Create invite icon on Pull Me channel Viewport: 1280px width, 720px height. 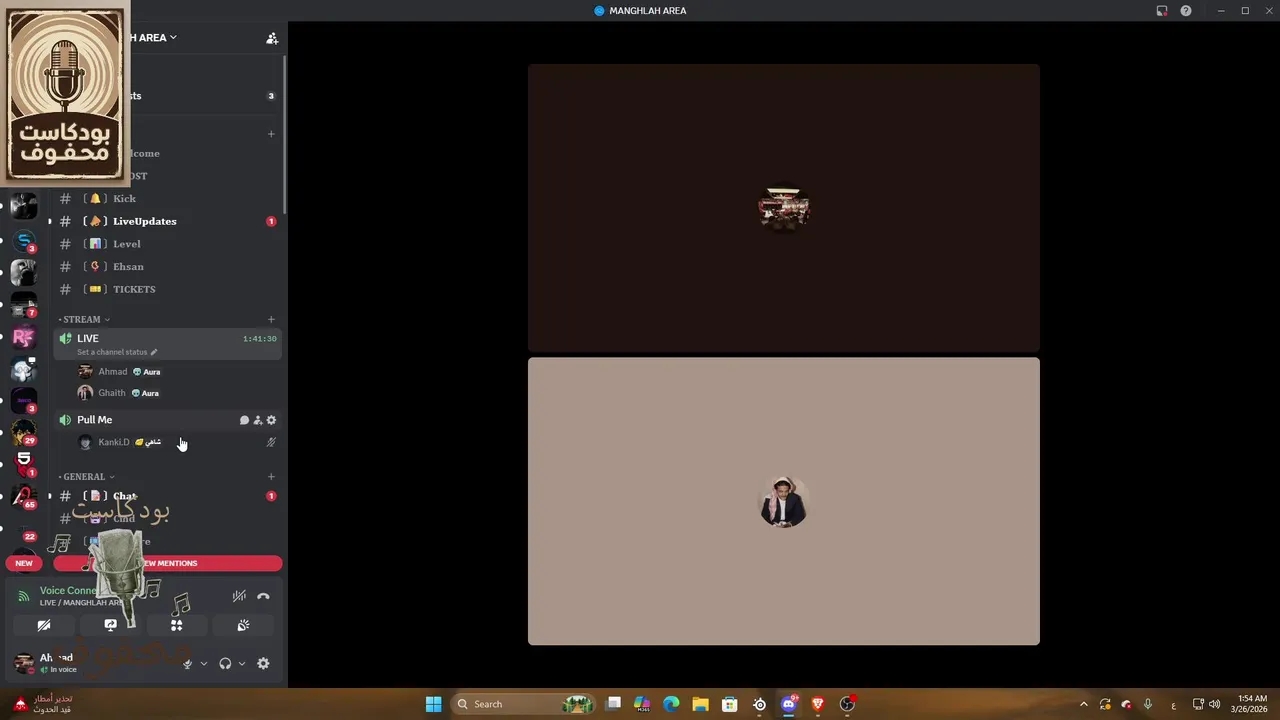[257, 420]
